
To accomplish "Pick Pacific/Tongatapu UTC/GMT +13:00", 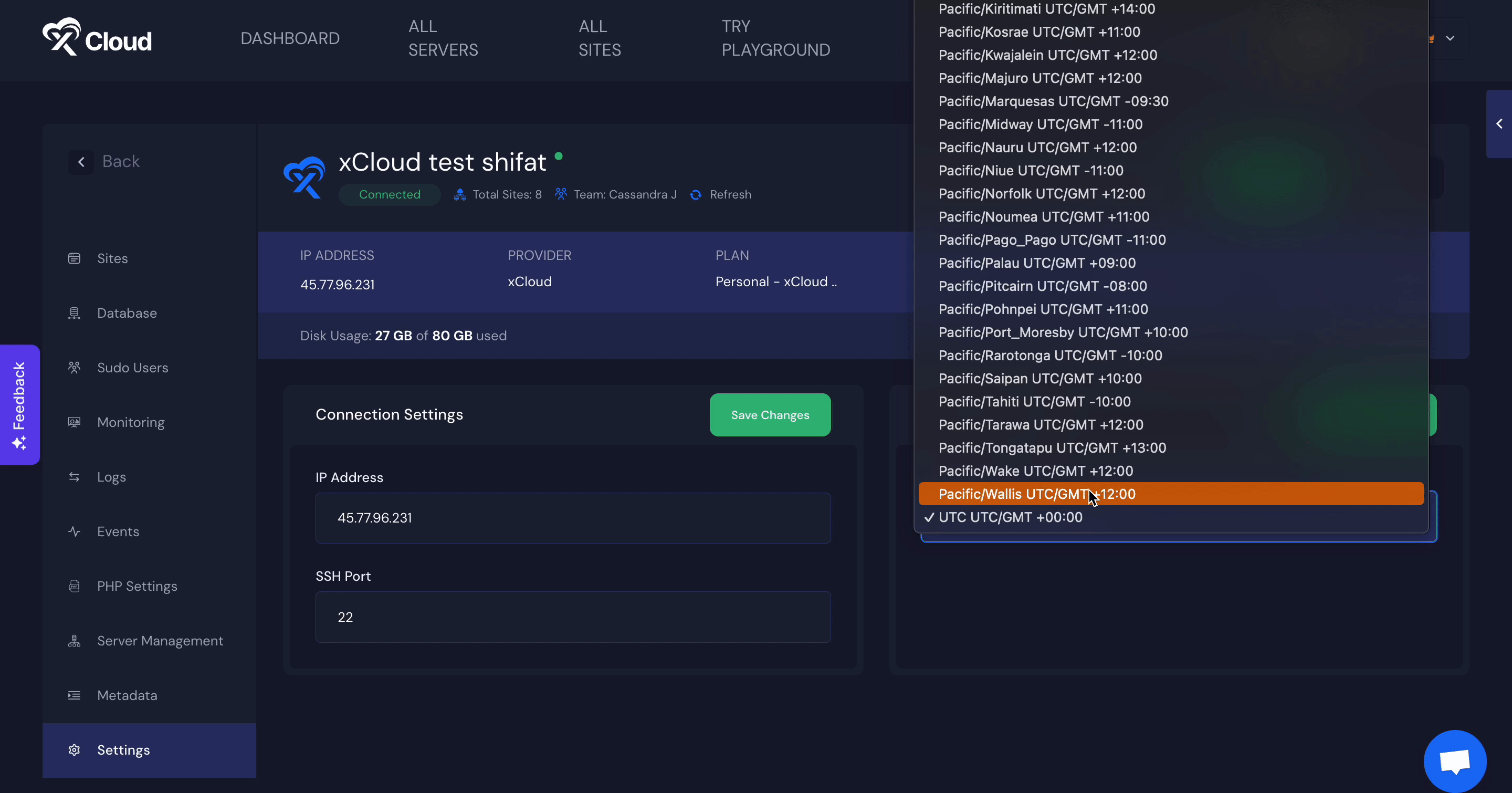I will tap(1052, 448).
